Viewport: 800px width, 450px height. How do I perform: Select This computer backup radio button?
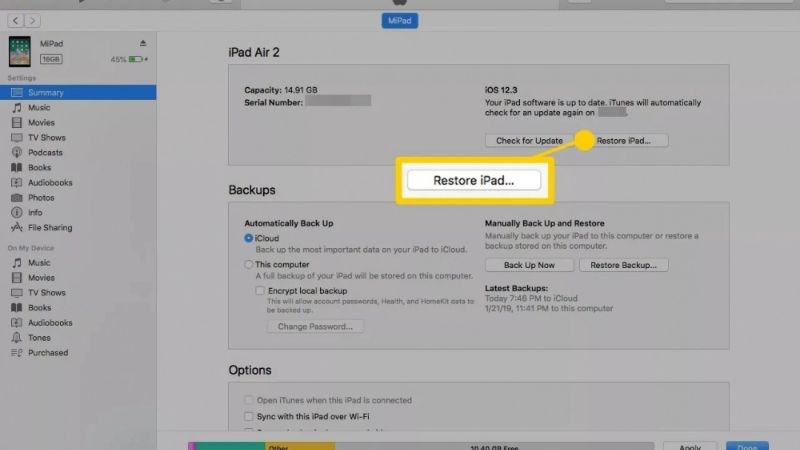[248, 264]
